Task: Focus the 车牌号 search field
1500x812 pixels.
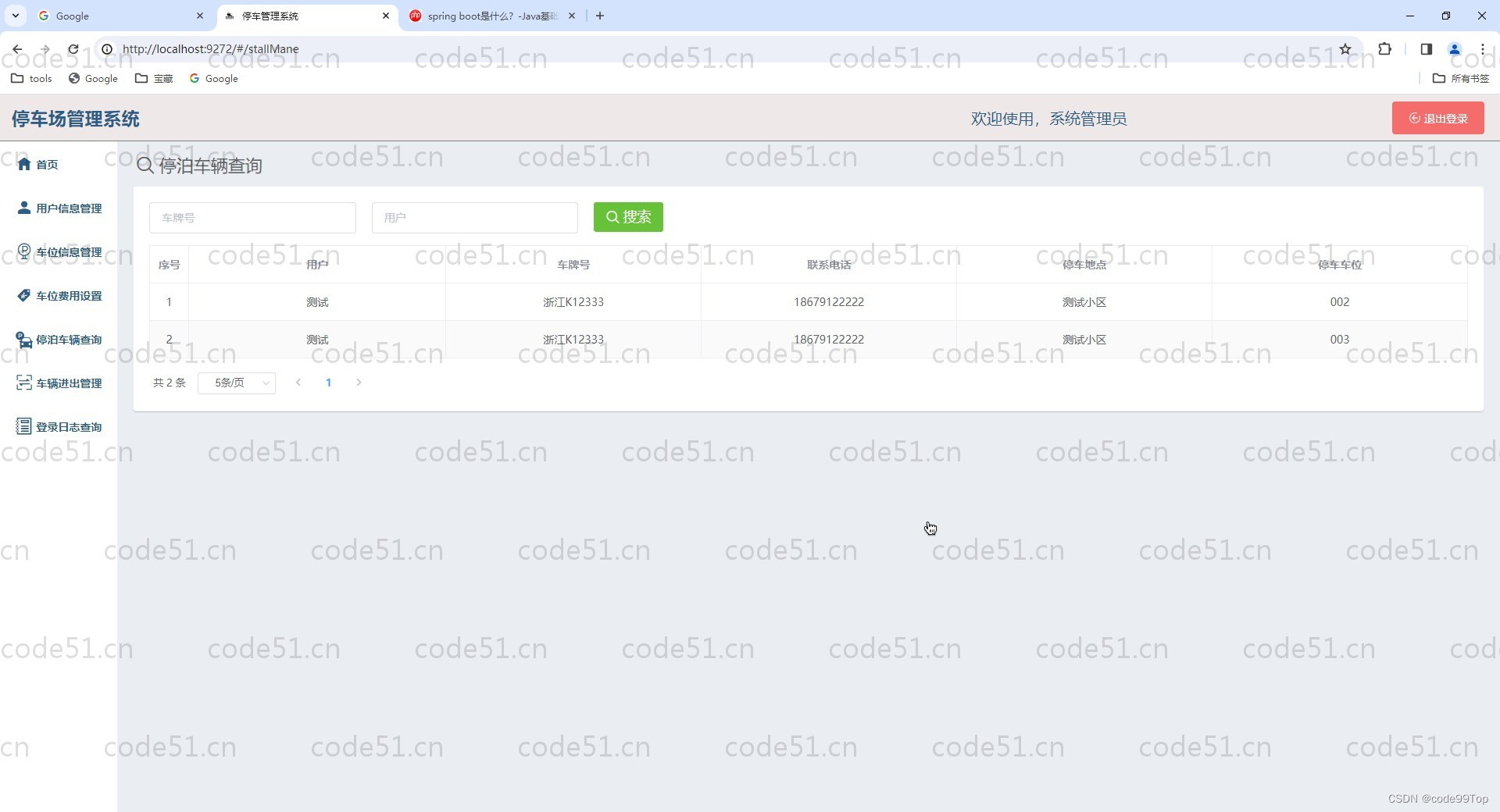Action: 252,218
